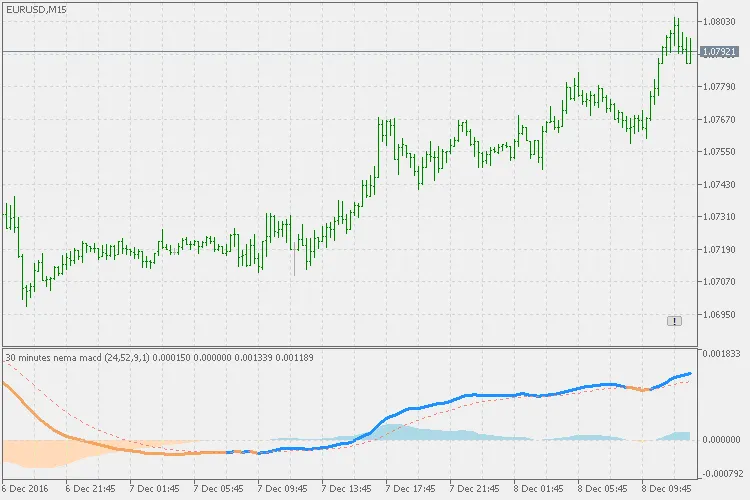Click the current price label 1.07921
Viewport: 750px width, 500px height.
720,51
